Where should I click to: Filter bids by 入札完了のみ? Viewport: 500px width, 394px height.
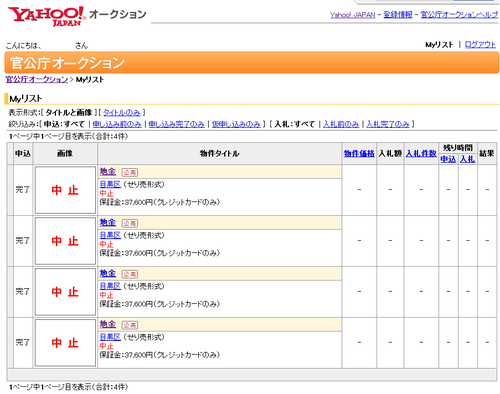[388, 124]
